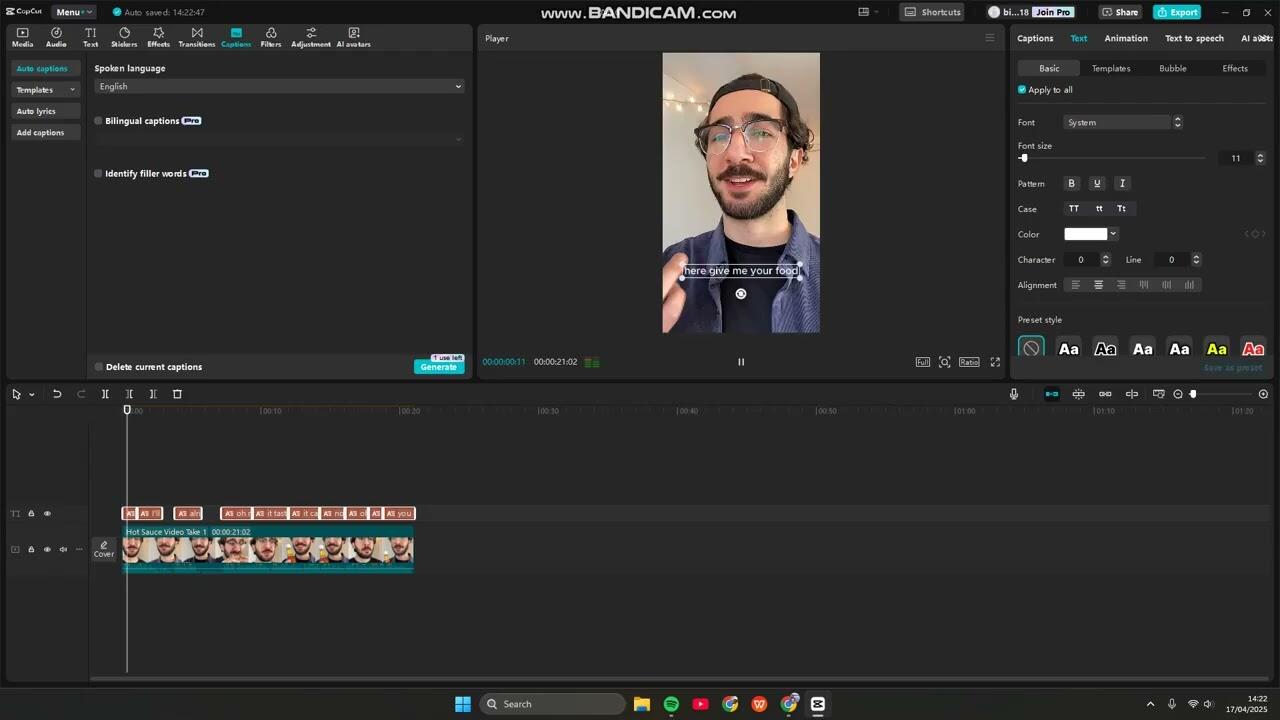Click the Generate captions button
Screen dimensions: 1280x720
tap(438, 367)
